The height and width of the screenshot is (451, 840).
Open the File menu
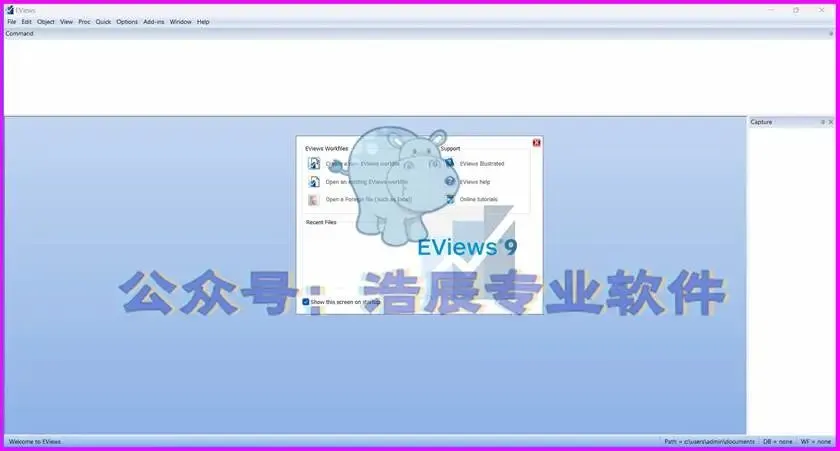pyautogui.click(x=12, y=22)
